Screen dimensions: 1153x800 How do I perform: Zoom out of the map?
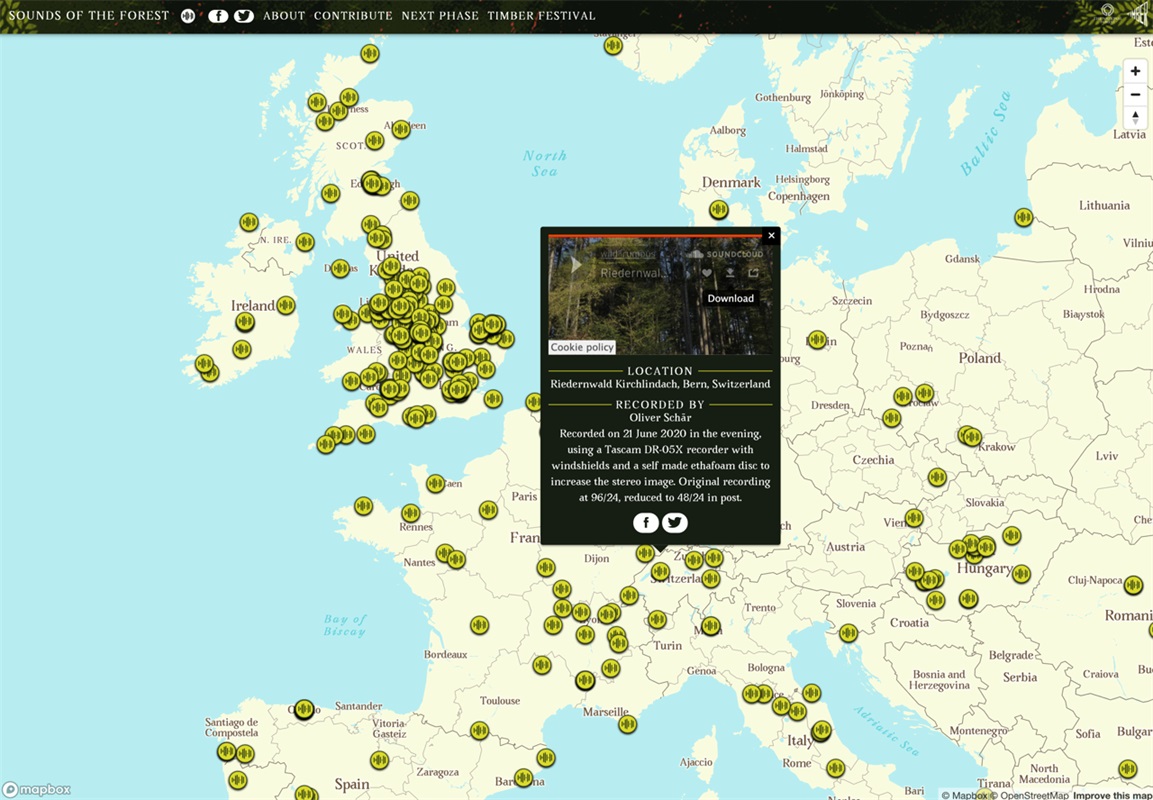pyautogui.click(x=1135, y=95)
